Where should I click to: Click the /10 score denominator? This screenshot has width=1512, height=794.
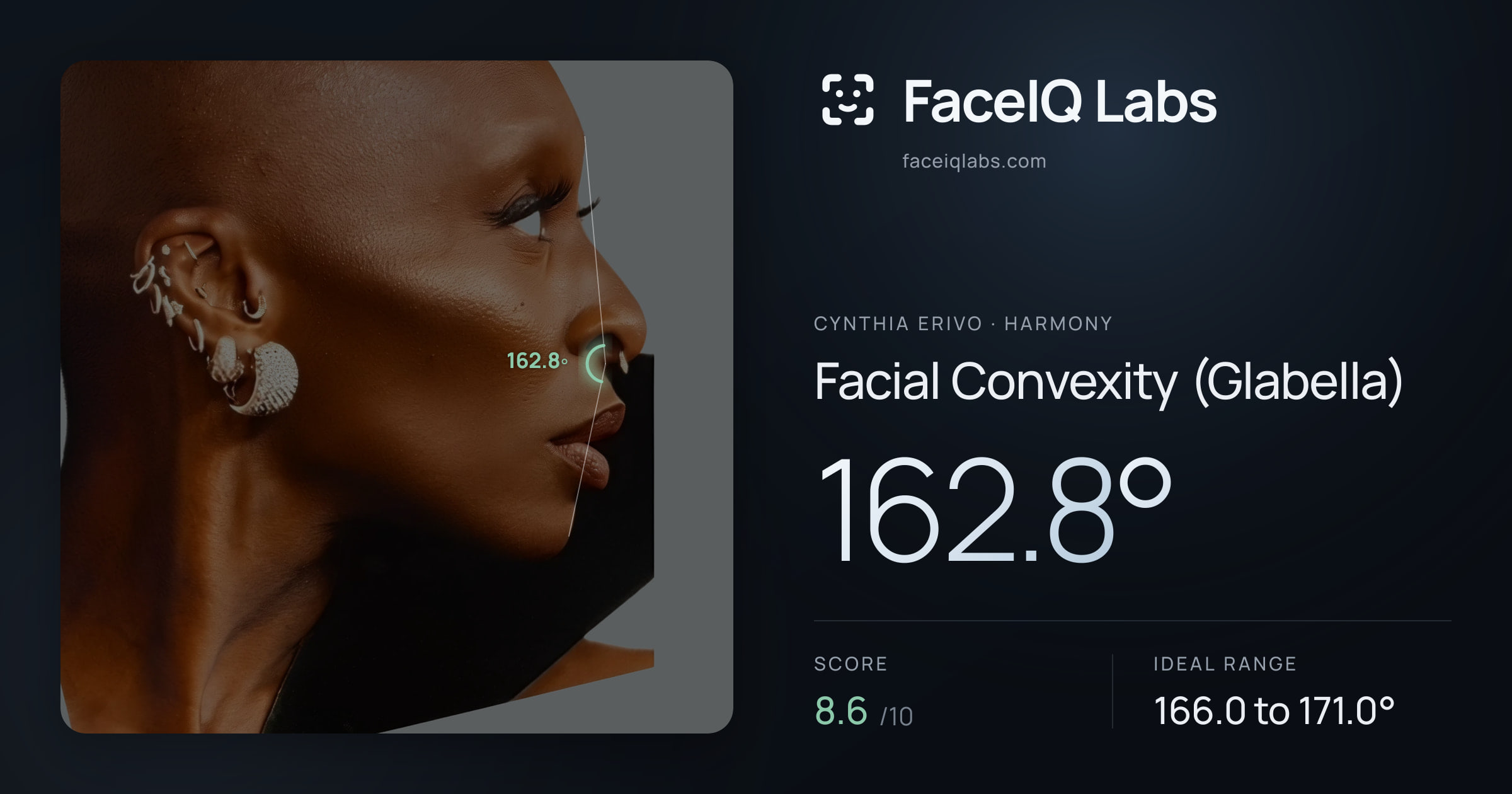[896, 716]
